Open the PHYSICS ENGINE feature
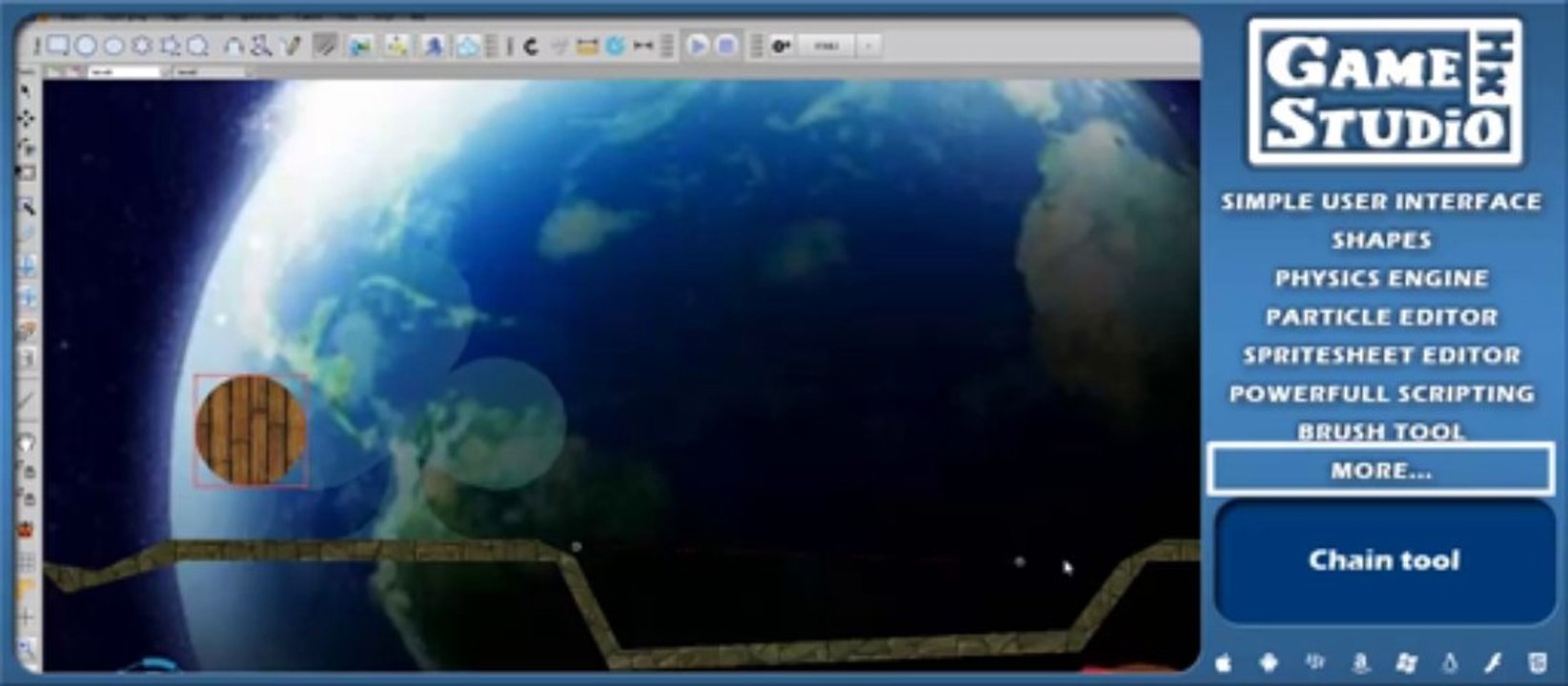 [1380, 278]
